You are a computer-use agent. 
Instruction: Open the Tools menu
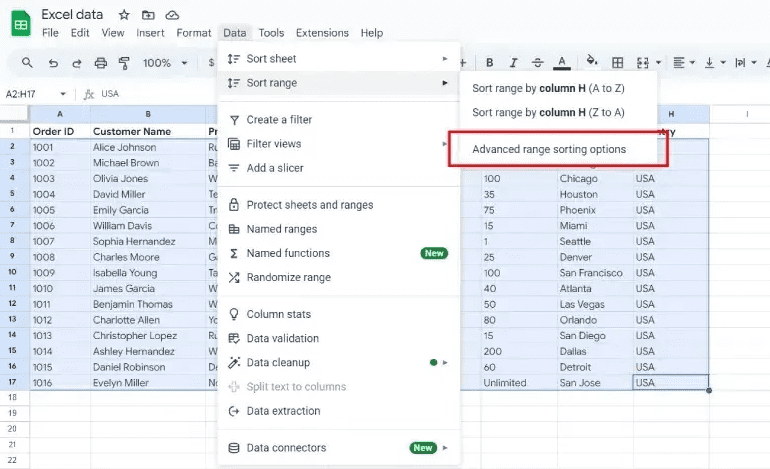tap(271, 33)
